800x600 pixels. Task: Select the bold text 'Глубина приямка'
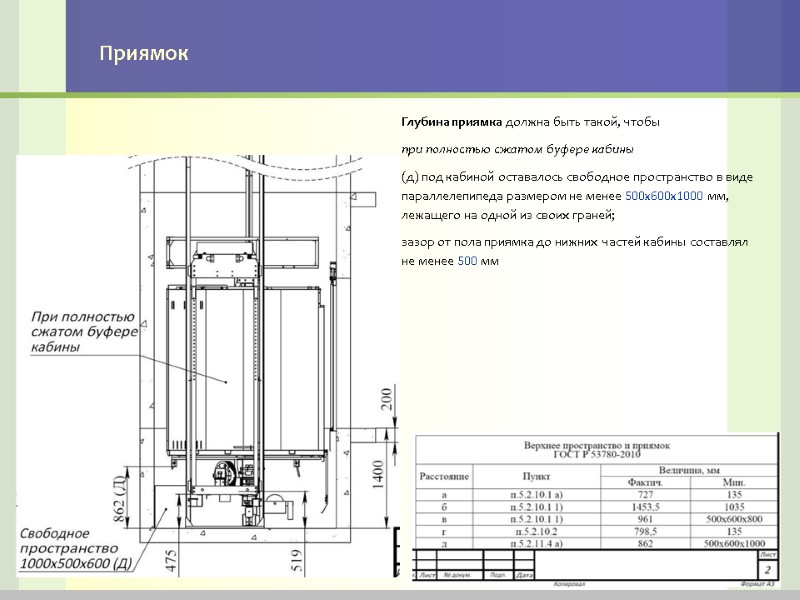pyautogui.click(x=452, y=122)
